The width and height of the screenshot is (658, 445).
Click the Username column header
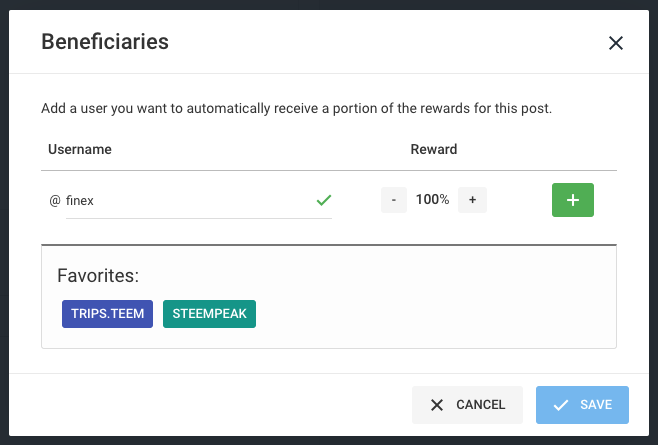coord(80,150)
